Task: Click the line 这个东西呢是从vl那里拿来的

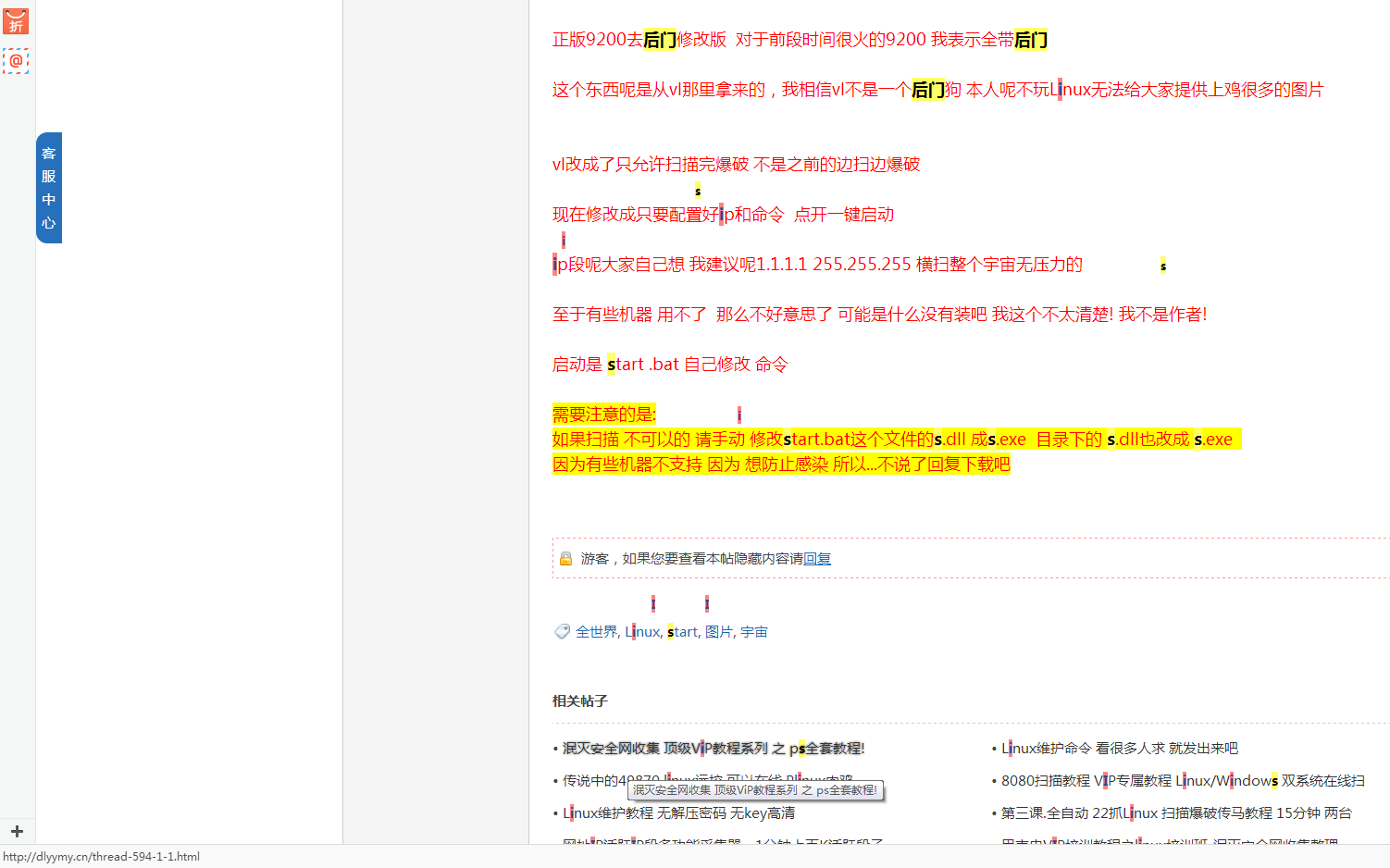Action: pyautogui.click(x=937, y=90)
